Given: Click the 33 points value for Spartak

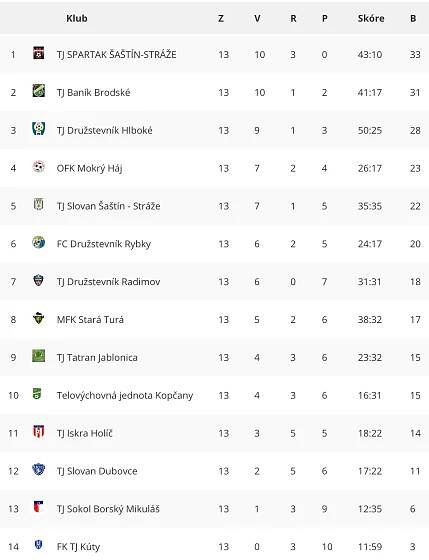Looking at the screenshot, I should pos(415,55).
